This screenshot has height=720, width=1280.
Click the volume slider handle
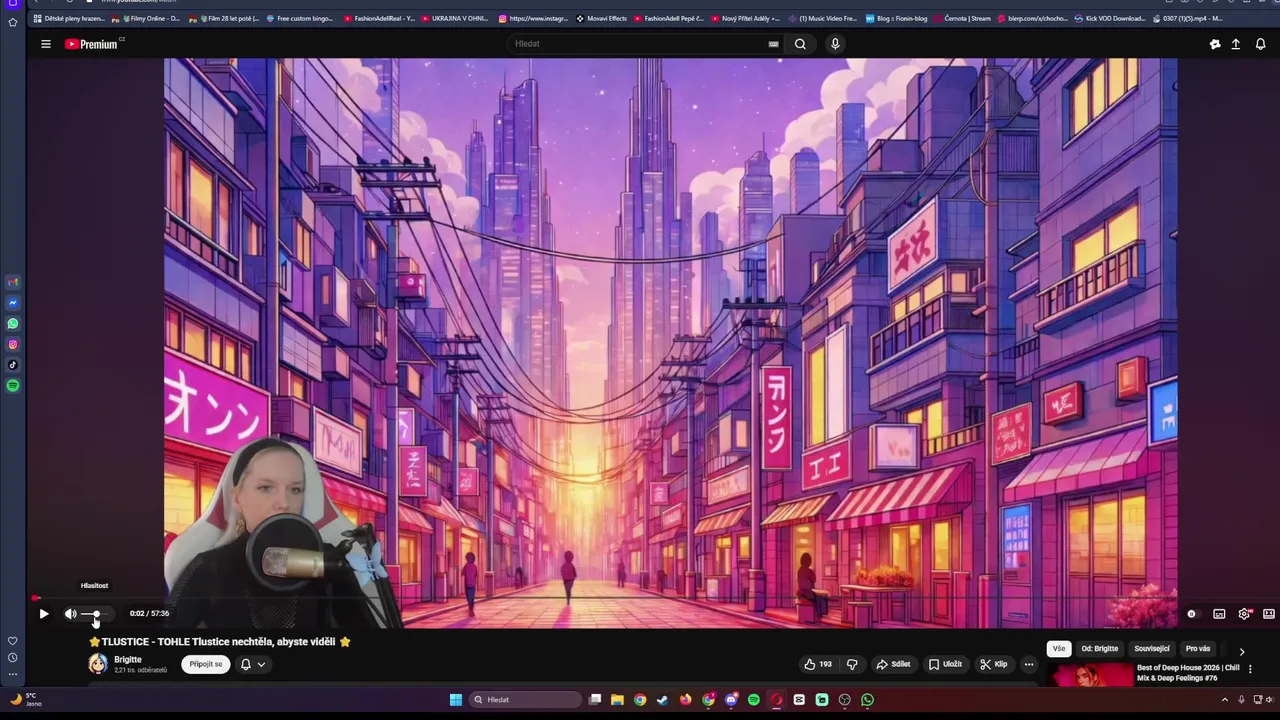(96, 614)
